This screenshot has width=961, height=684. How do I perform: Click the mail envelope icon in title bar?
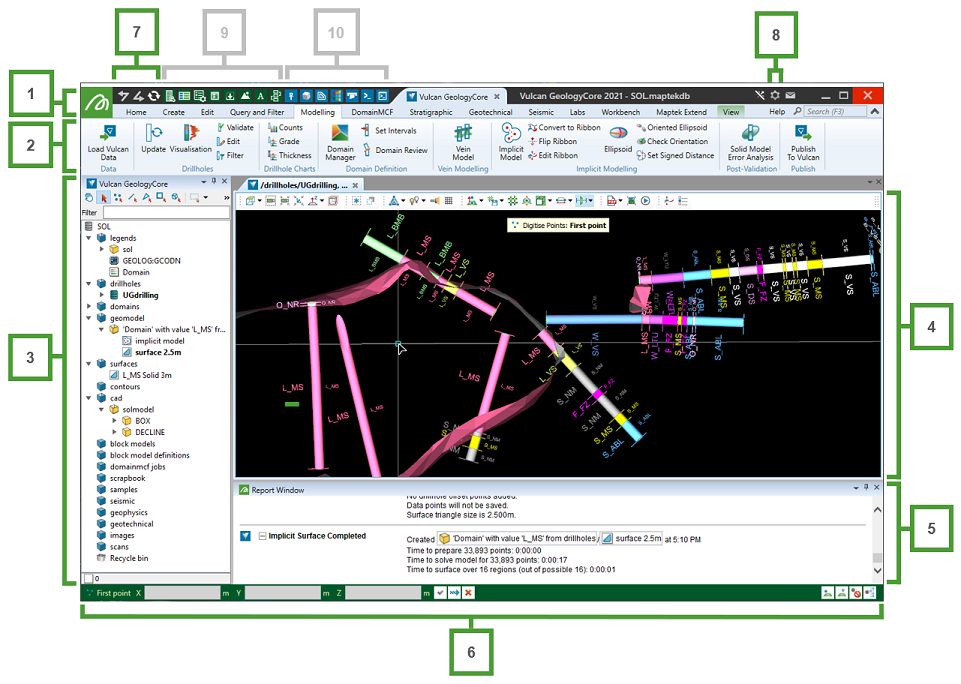point(791,95)
